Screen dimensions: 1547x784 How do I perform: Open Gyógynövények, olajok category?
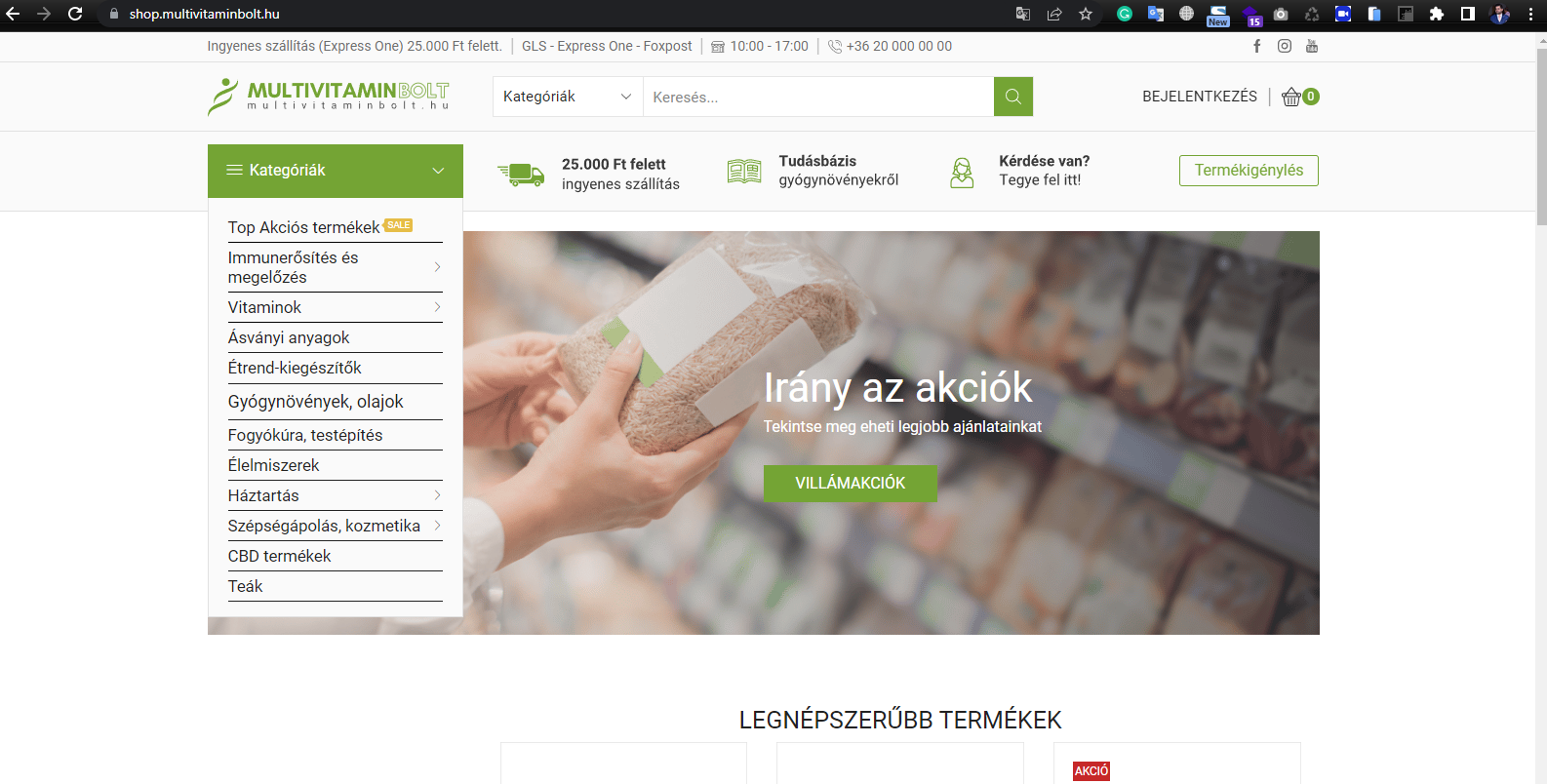[x=315, y=402]
